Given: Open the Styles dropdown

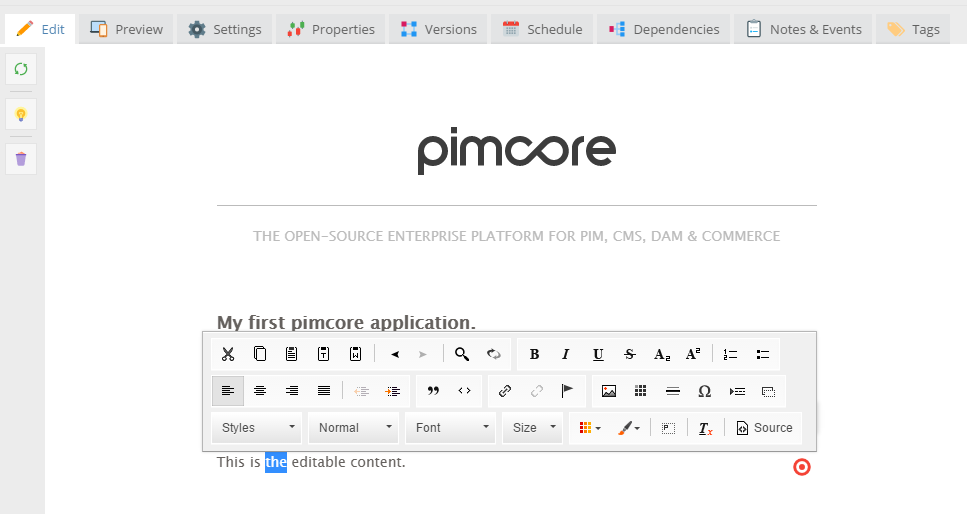Looking at the screenshot, I should tap(258, 428).
